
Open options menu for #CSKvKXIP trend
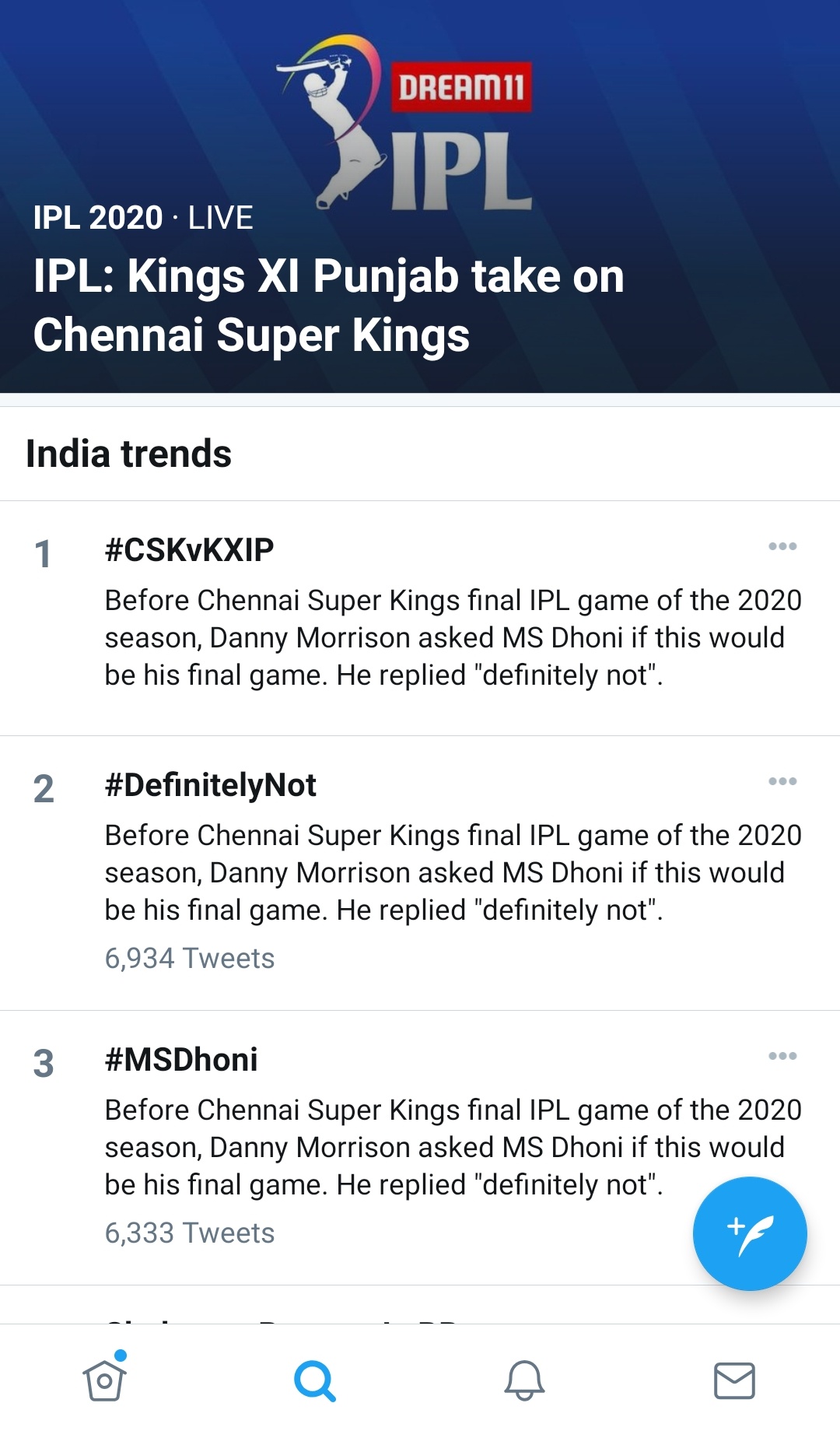click(x=782, y=546)
